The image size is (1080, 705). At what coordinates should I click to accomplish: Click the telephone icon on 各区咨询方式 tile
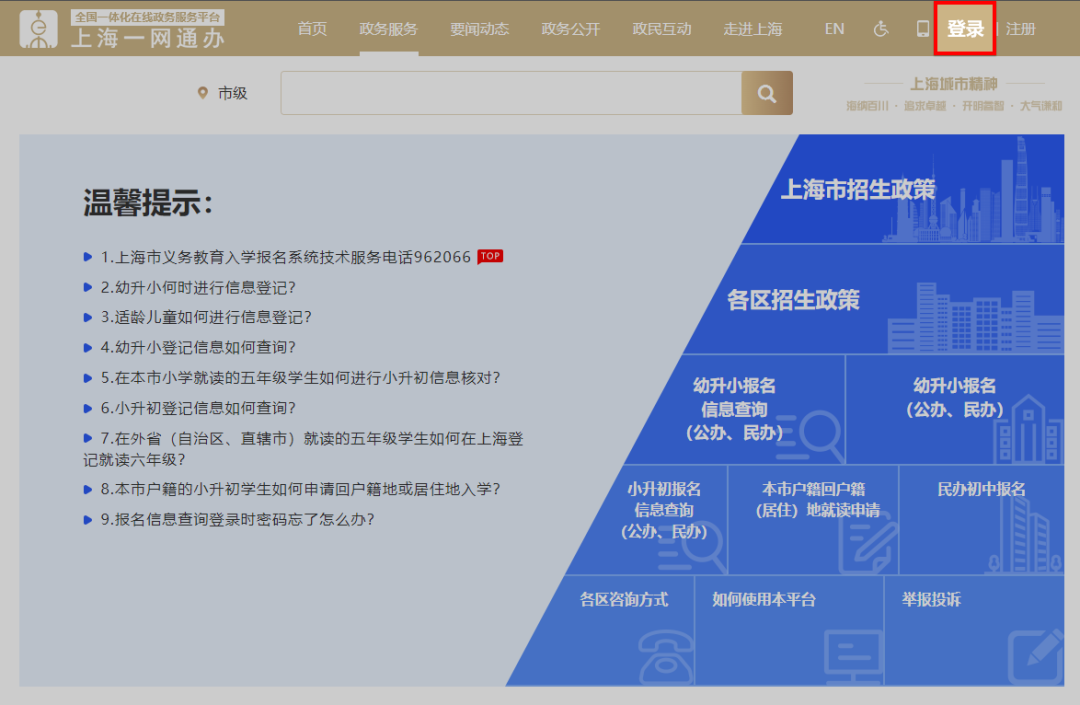pos(663,656)
